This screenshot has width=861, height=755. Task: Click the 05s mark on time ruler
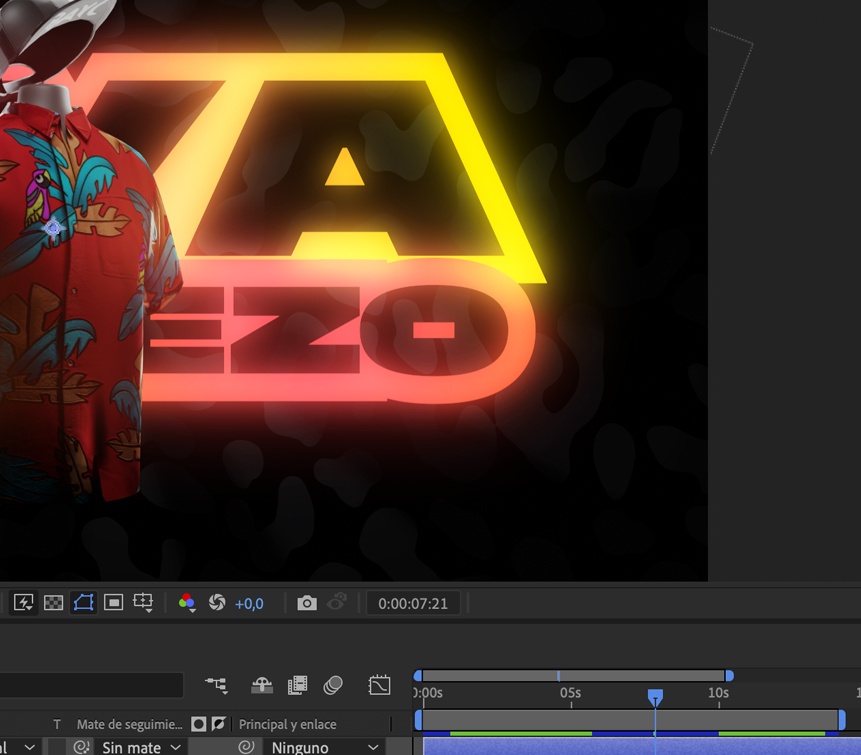pos(571,693)
